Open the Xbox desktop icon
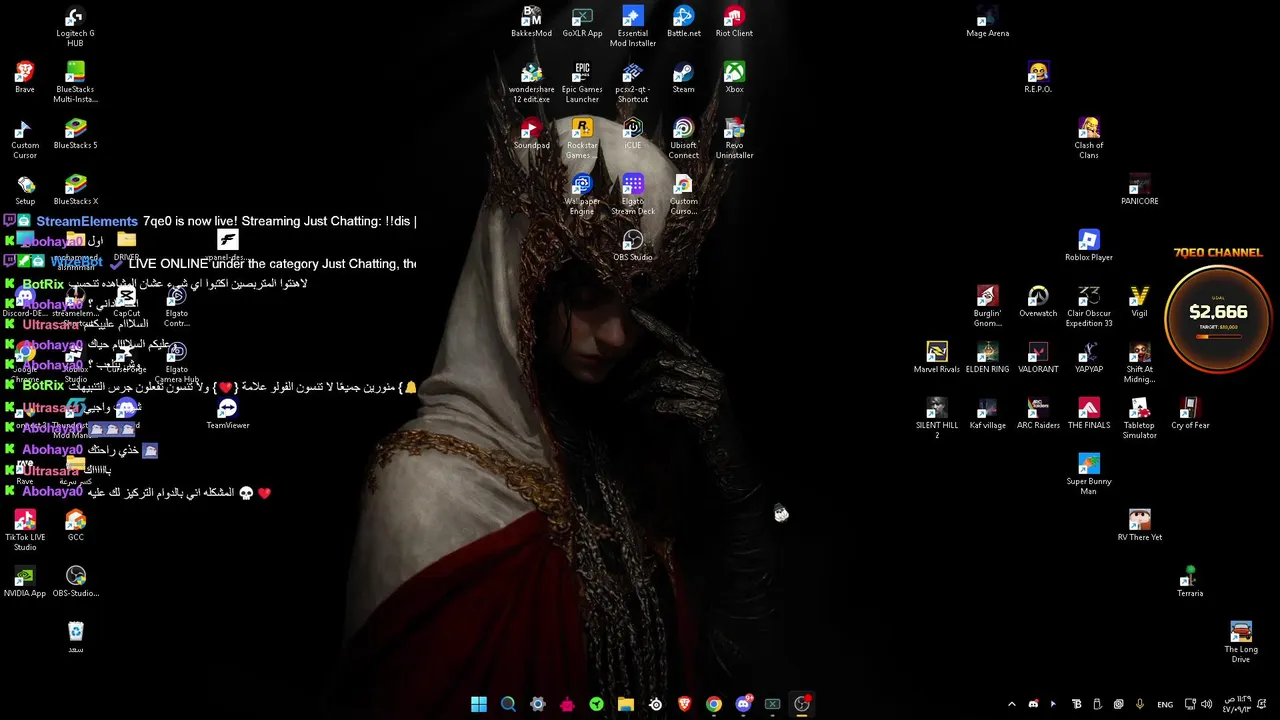 pos(734,78)
